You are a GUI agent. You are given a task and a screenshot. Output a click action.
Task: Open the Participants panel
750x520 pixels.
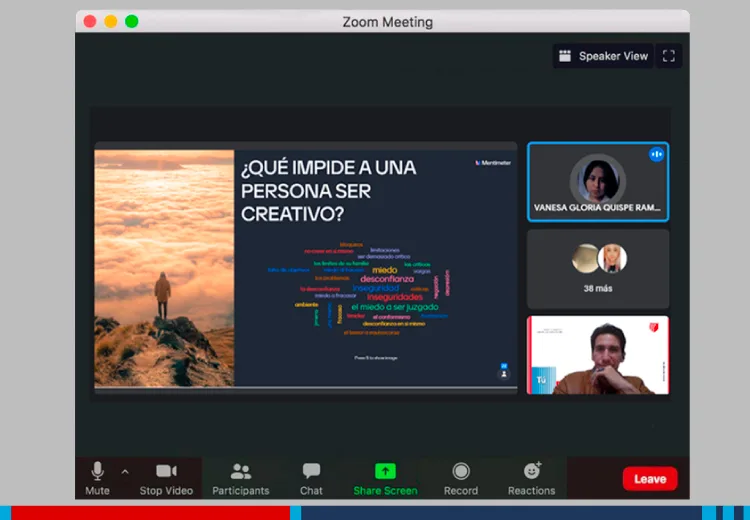coord(241,478)
